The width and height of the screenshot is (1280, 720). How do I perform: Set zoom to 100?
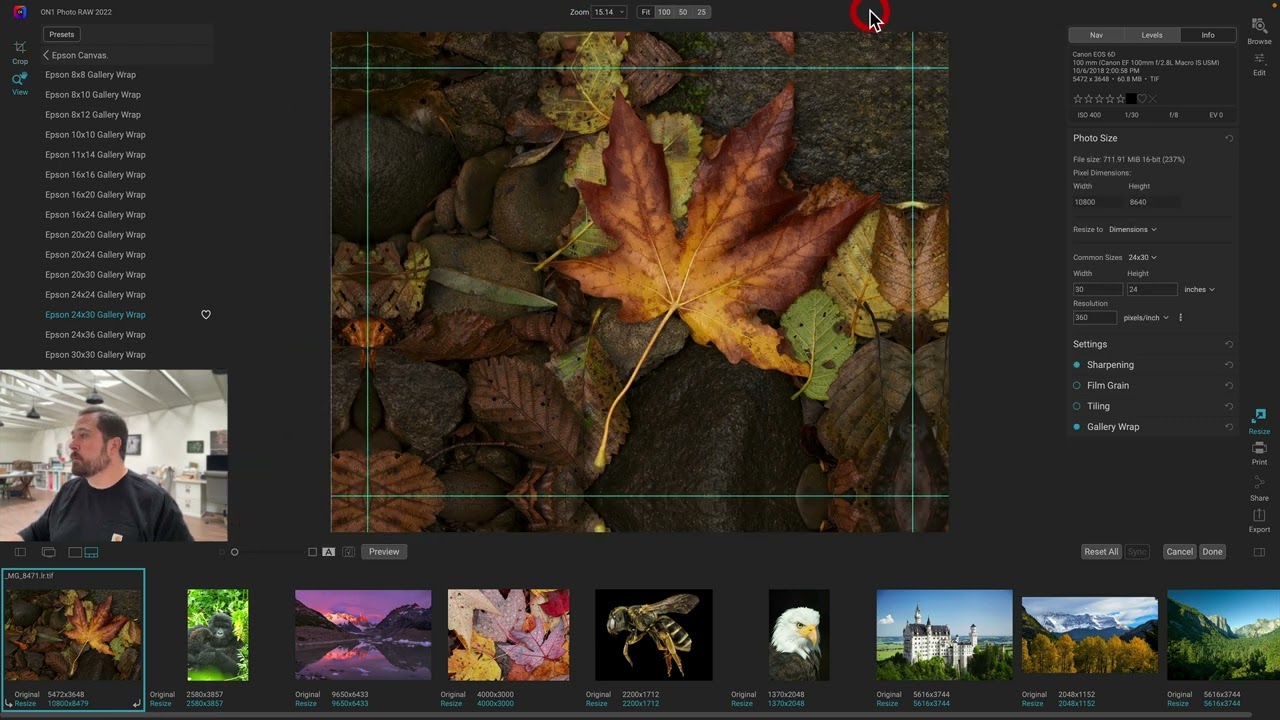tap(664, 12)
